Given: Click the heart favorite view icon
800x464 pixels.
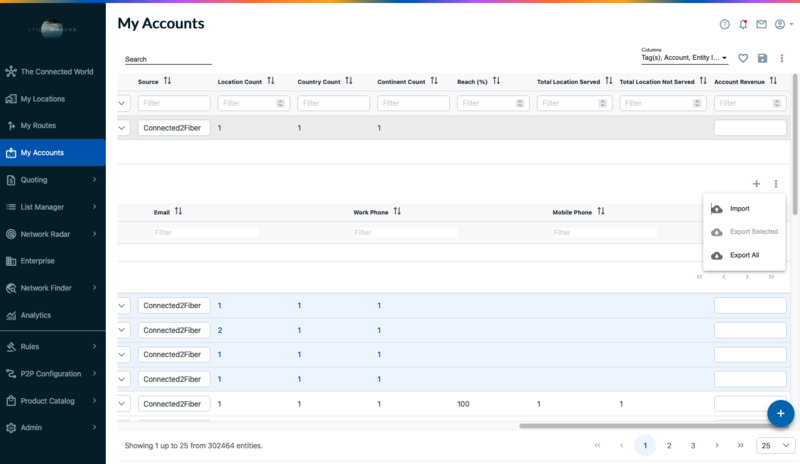Looking at the screenshot, I should point(743,59).
